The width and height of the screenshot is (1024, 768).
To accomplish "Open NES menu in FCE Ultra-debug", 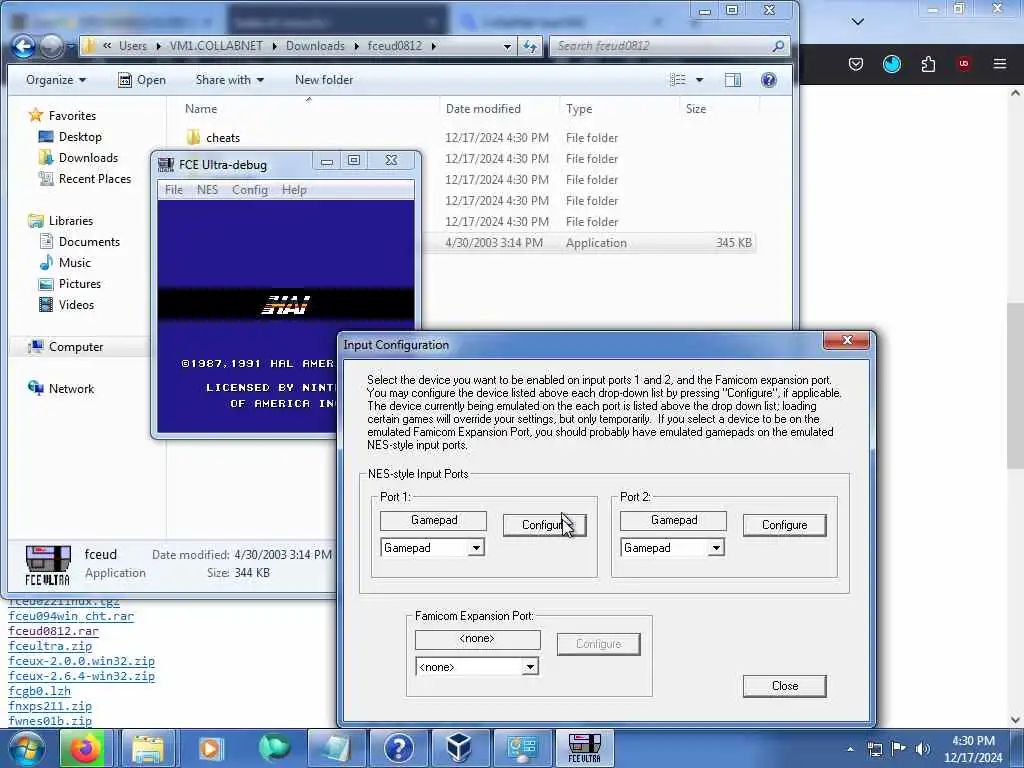I will (x=207, y=190).
